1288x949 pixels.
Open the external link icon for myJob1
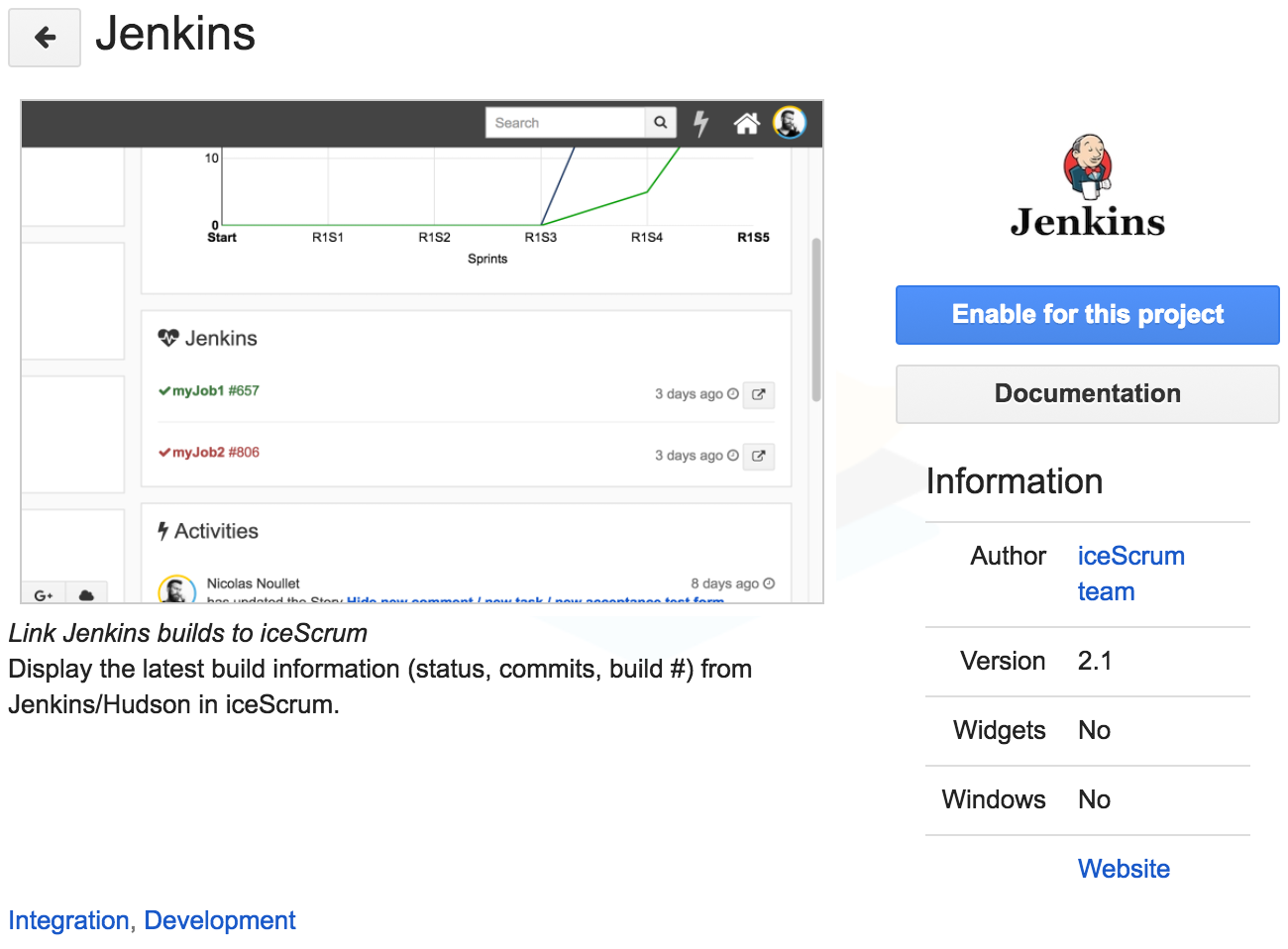pos(759,394)
